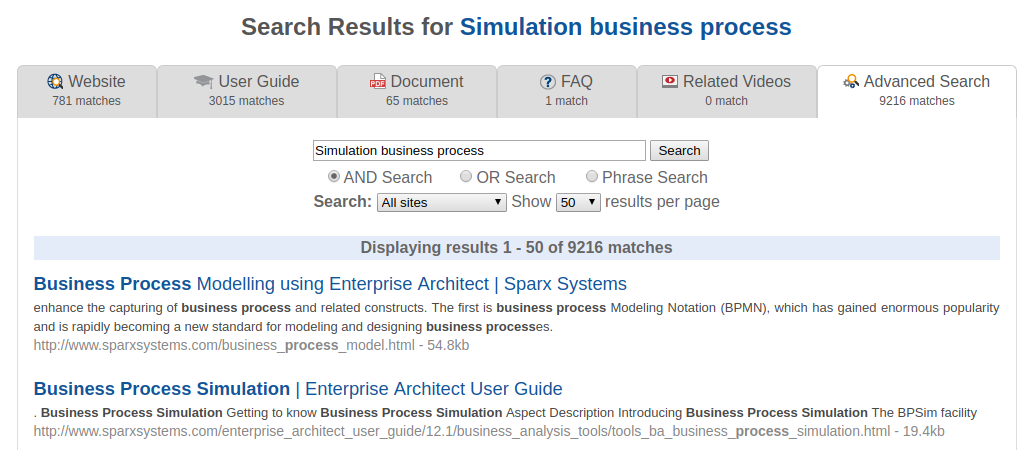Switch to the User Guide tab

tap(258, 82)
